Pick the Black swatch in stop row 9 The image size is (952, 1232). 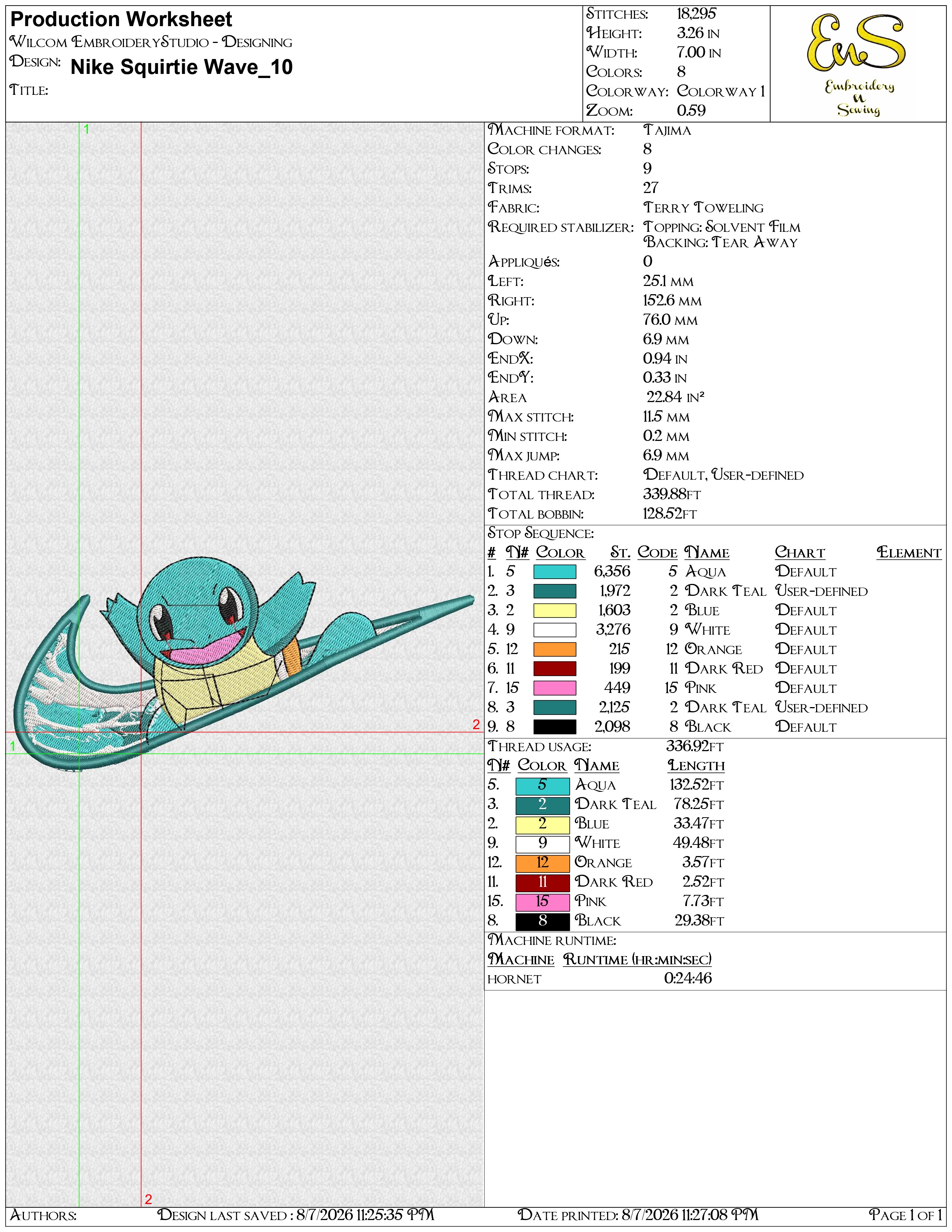pyautogui.click(x=554, y=727)
